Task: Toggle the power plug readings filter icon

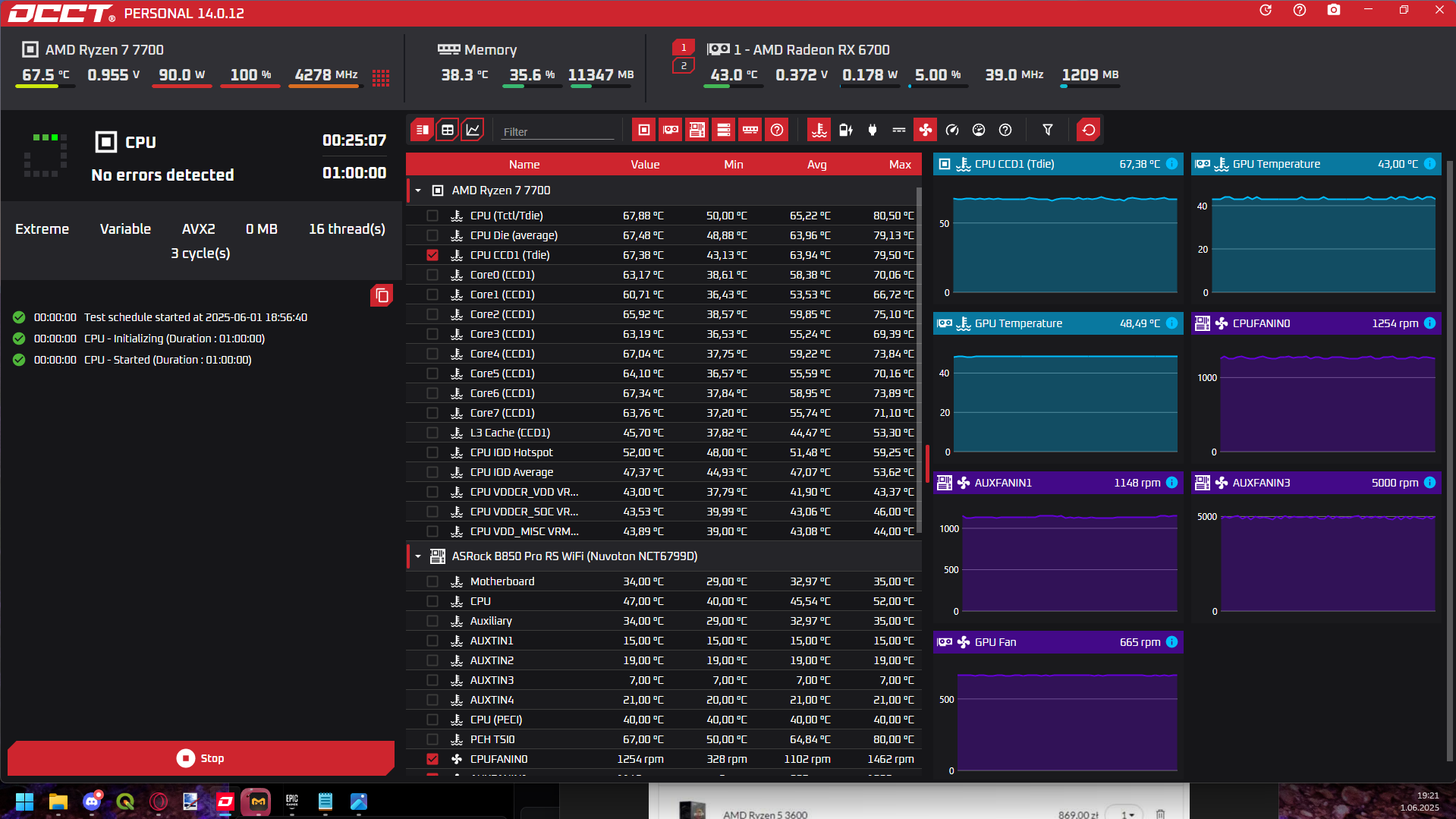Action: point(873,130)
